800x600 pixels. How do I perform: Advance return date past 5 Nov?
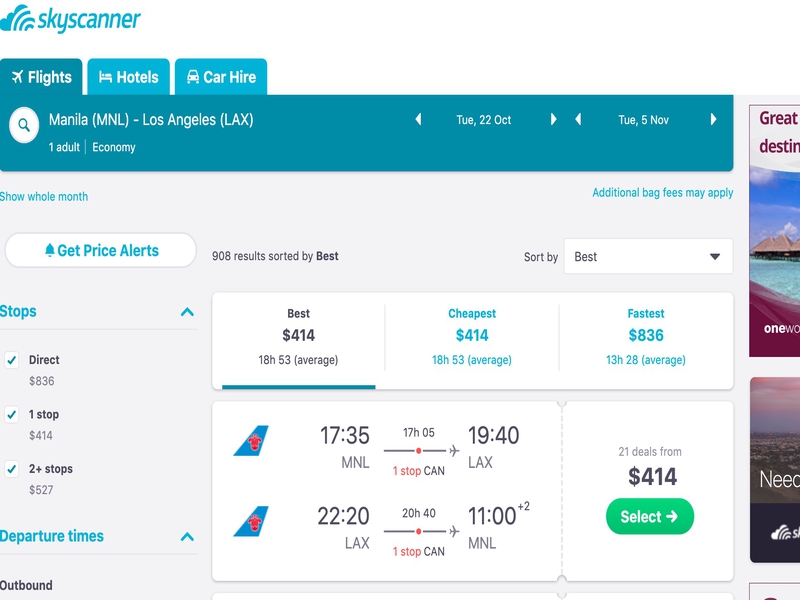[713, 119]
